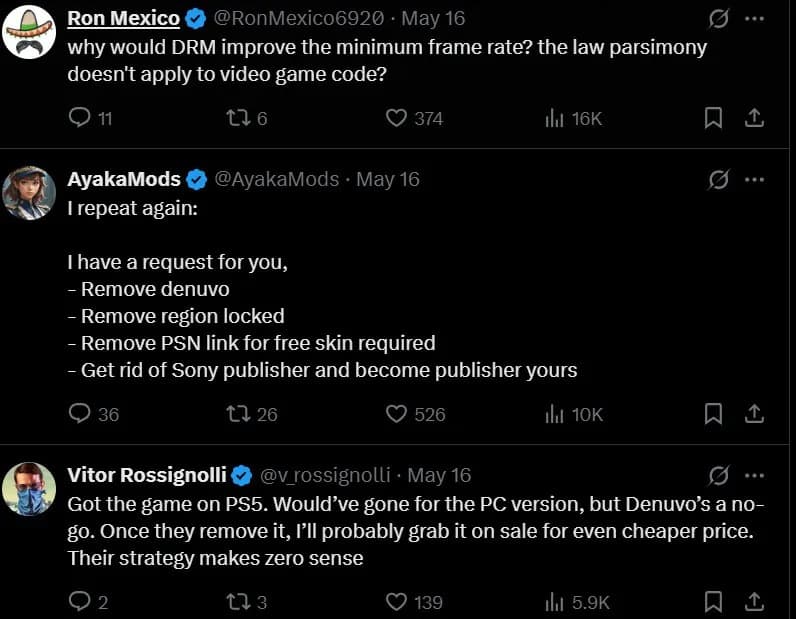Screen dimensions: 796x619
Task: Like Vitor Rossignolli's tweet
Action: pos(397,602)
